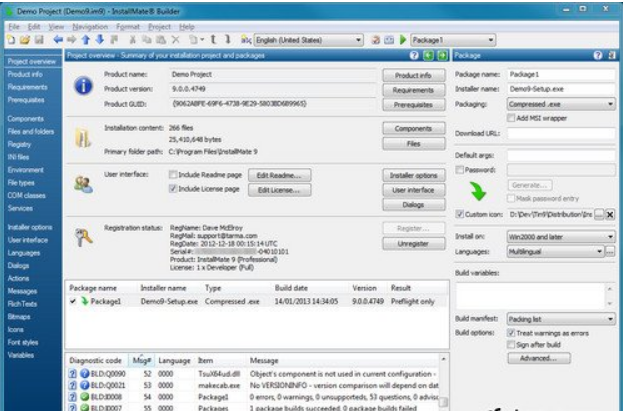Enable Include Readme page checkbox
623x411 pixels.
coord(173,174)
